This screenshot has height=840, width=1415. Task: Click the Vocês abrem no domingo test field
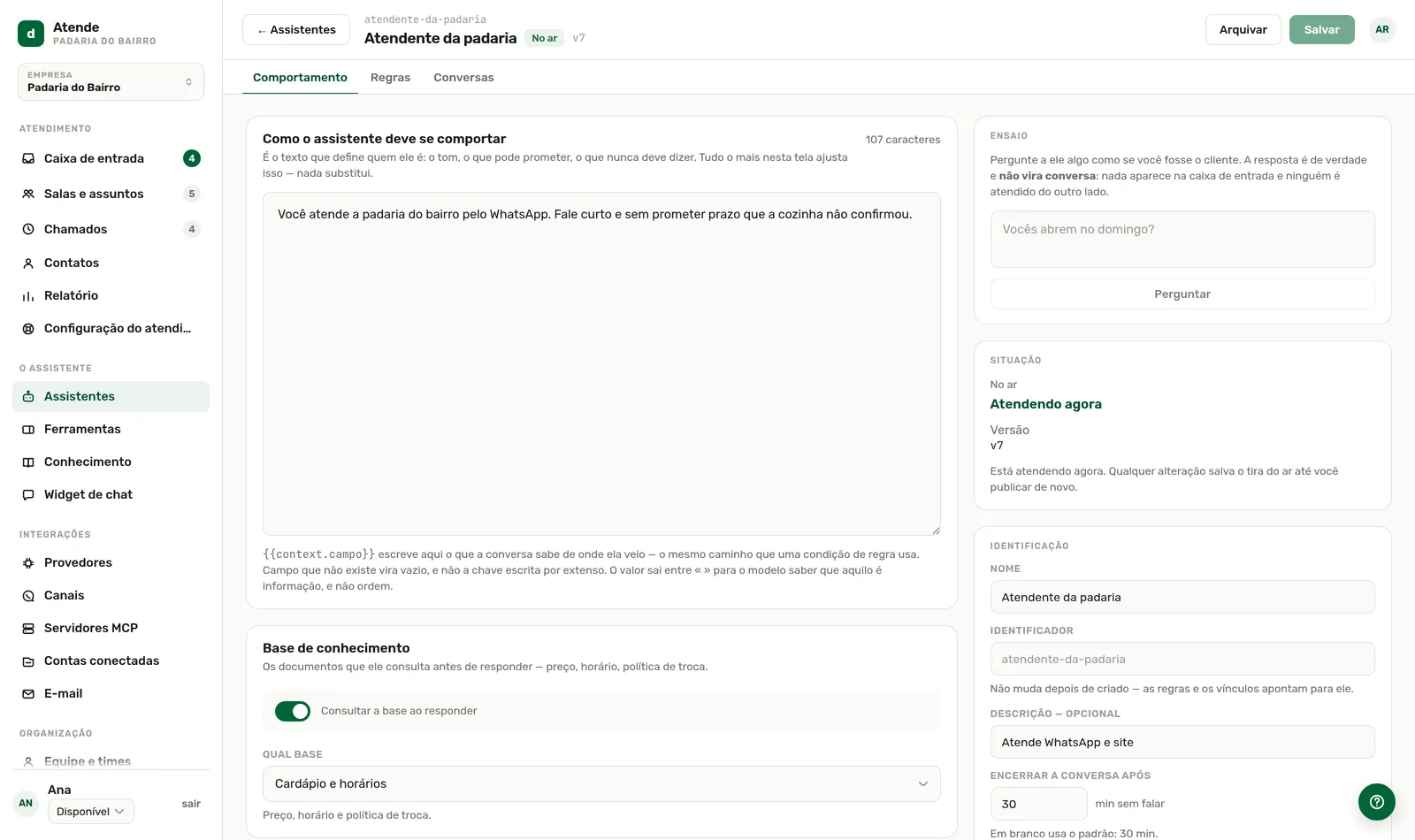(x=1182, y=239)
